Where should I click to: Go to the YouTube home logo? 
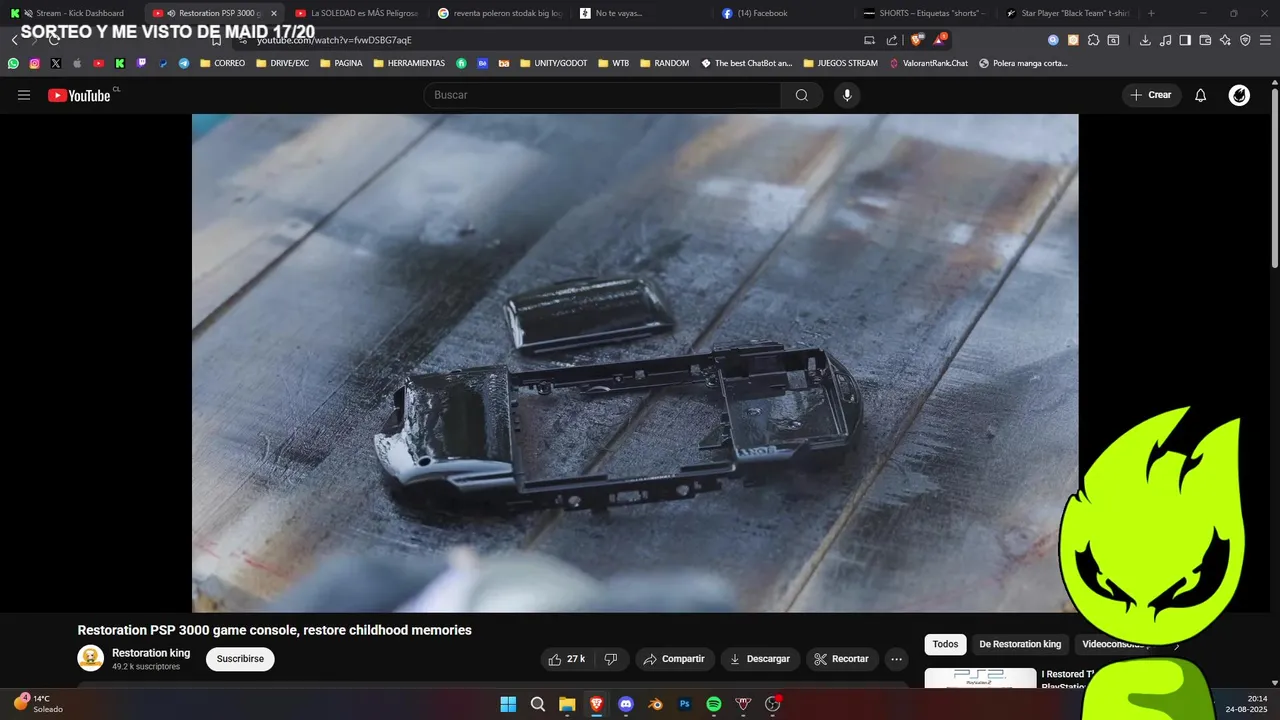point(80,95)
